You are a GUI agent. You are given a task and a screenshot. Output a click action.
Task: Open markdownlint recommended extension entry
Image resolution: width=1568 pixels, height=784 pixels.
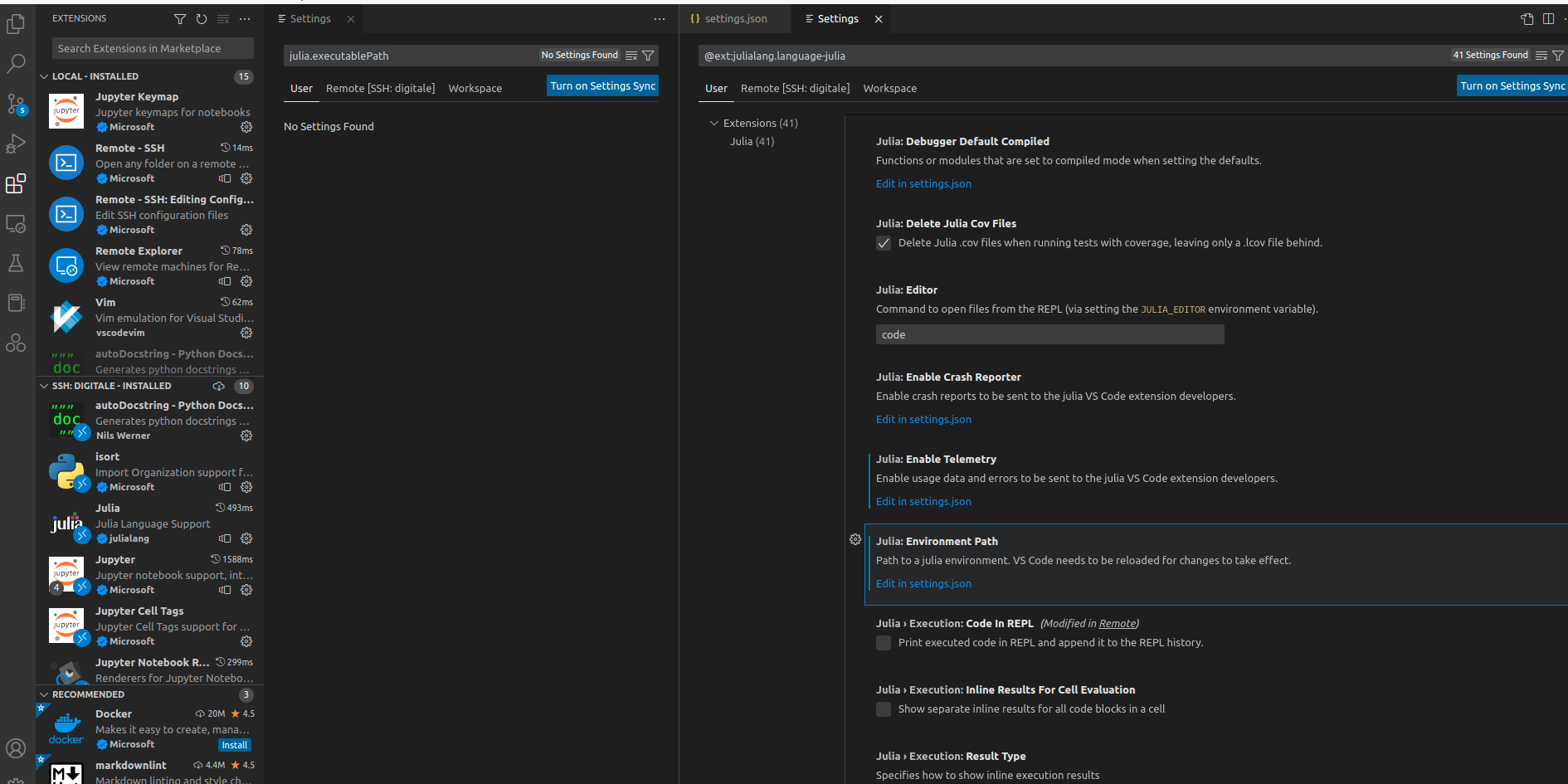[x=150, y=770]
